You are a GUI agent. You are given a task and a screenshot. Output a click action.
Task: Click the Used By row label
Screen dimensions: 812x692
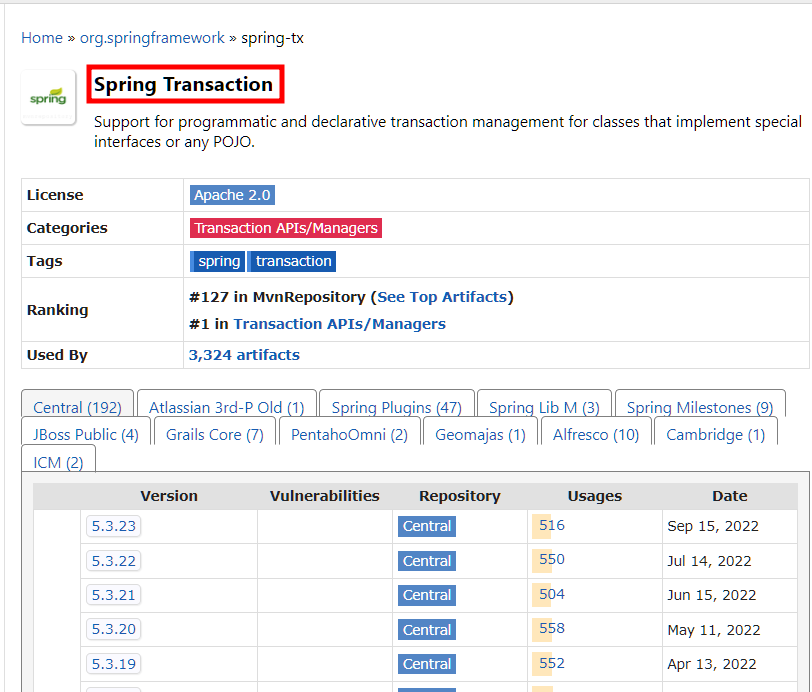click(57, 355)
